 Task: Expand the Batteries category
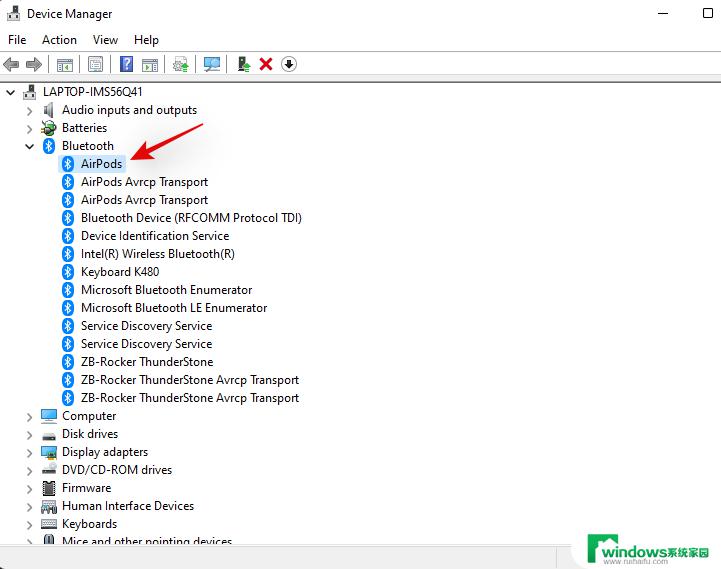pos(29,129)
